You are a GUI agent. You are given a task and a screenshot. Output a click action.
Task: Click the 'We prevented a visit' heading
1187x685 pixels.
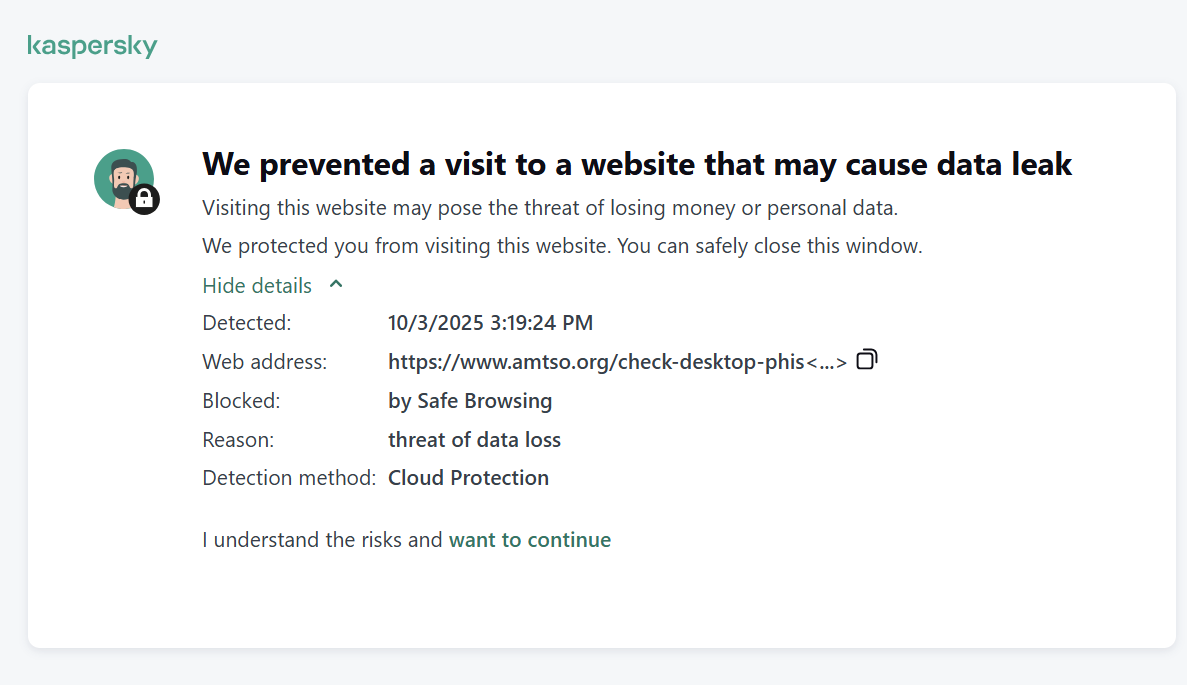(637, 164)
